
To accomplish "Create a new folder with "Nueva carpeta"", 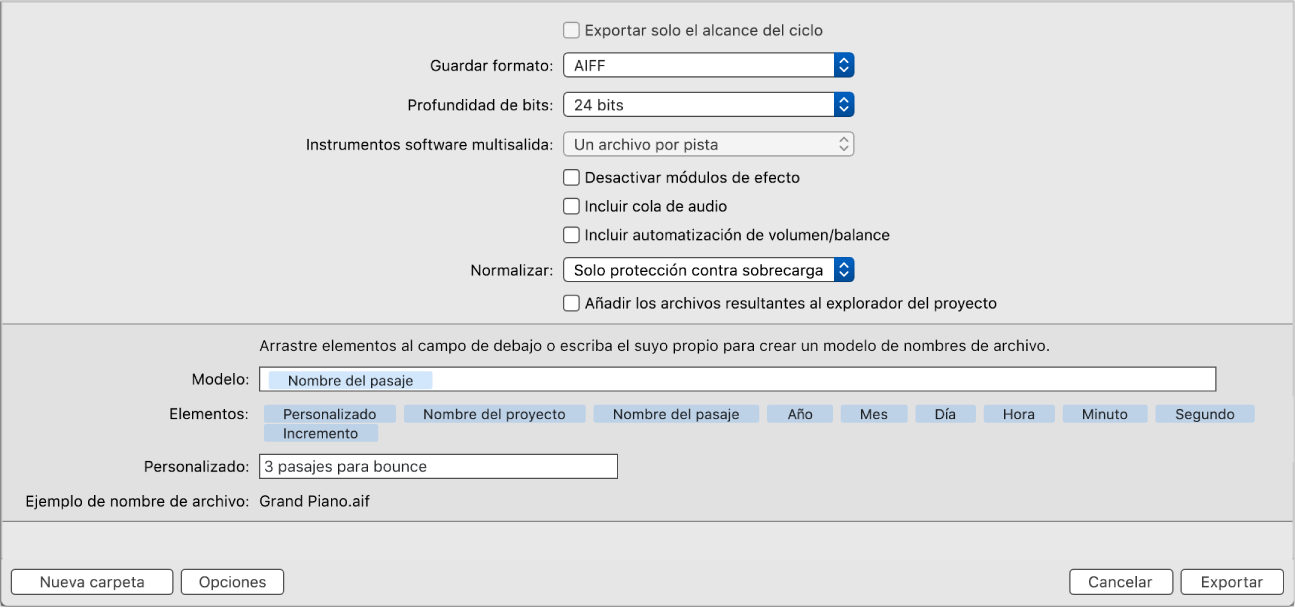I will click(91, 581).
